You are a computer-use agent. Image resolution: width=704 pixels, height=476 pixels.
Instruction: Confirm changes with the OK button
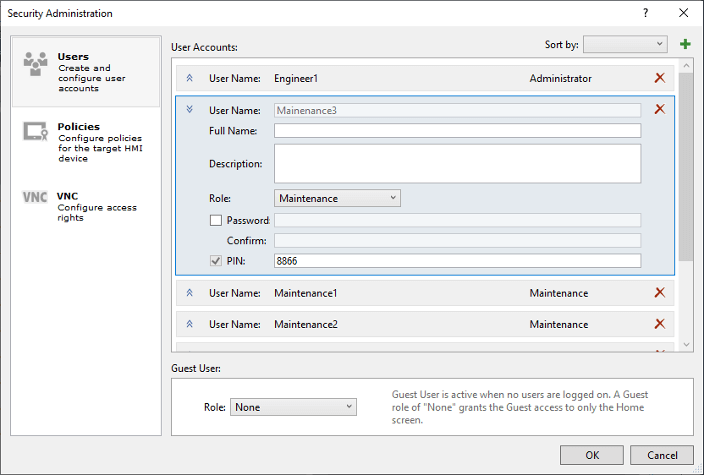pos(592,455)
